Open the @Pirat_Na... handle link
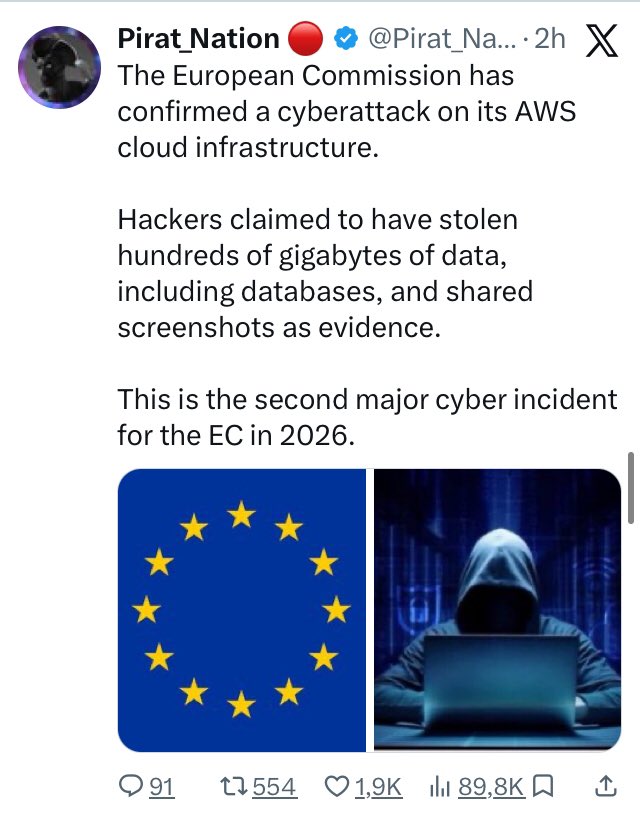Viewport: 640px width, 828px height. coord(439,40)
